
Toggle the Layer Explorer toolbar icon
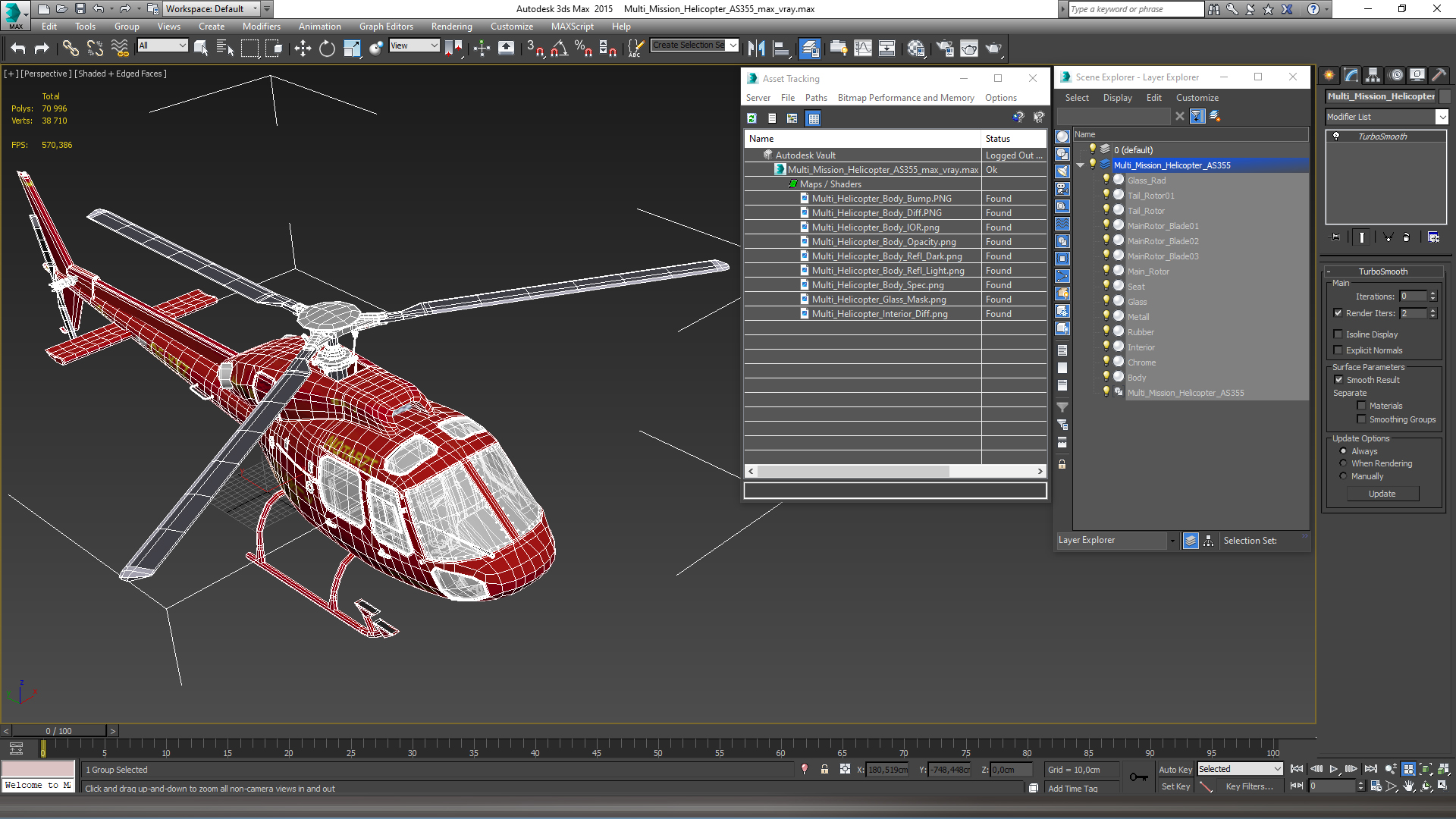point(810,49)
